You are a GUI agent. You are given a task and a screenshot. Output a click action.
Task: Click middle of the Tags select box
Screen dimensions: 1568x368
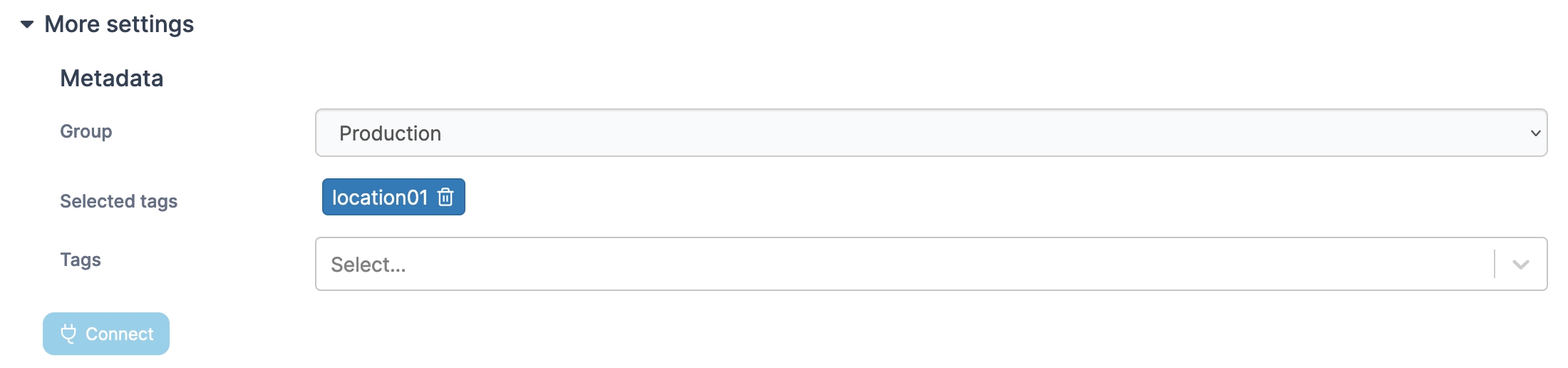click(905, 265)
